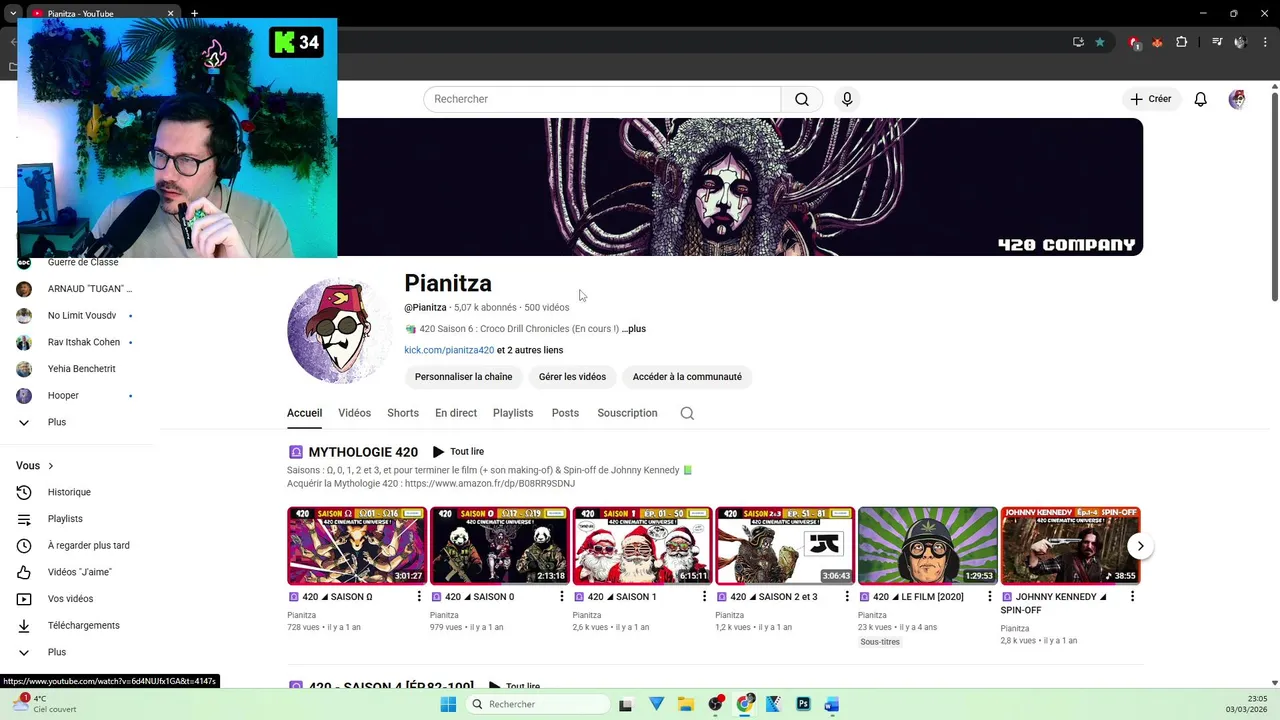Show next videos with the carousel arrow

1140,546
